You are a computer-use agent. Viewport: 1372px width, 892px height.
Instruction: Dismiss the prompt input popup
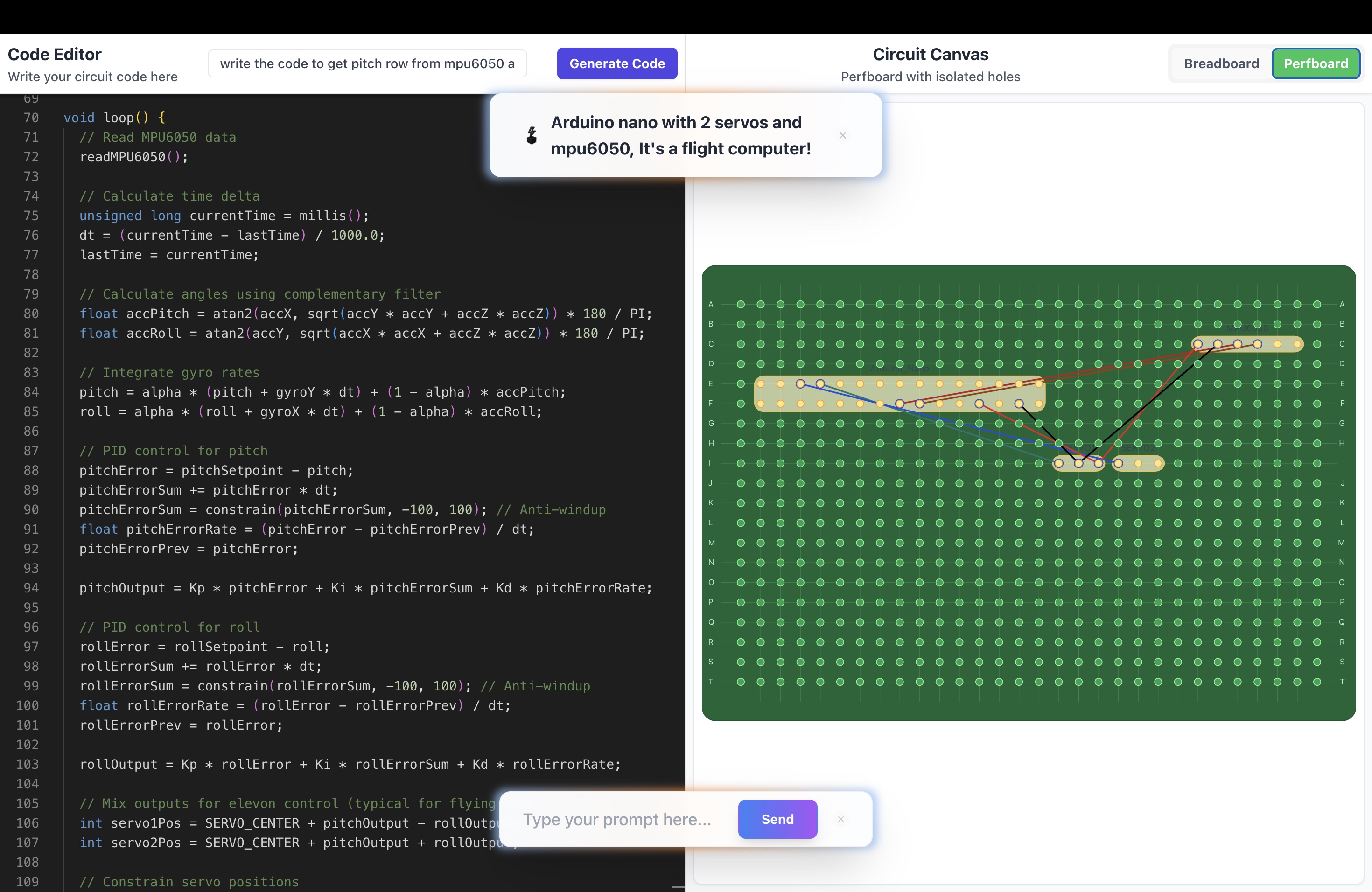click(840, 819)
